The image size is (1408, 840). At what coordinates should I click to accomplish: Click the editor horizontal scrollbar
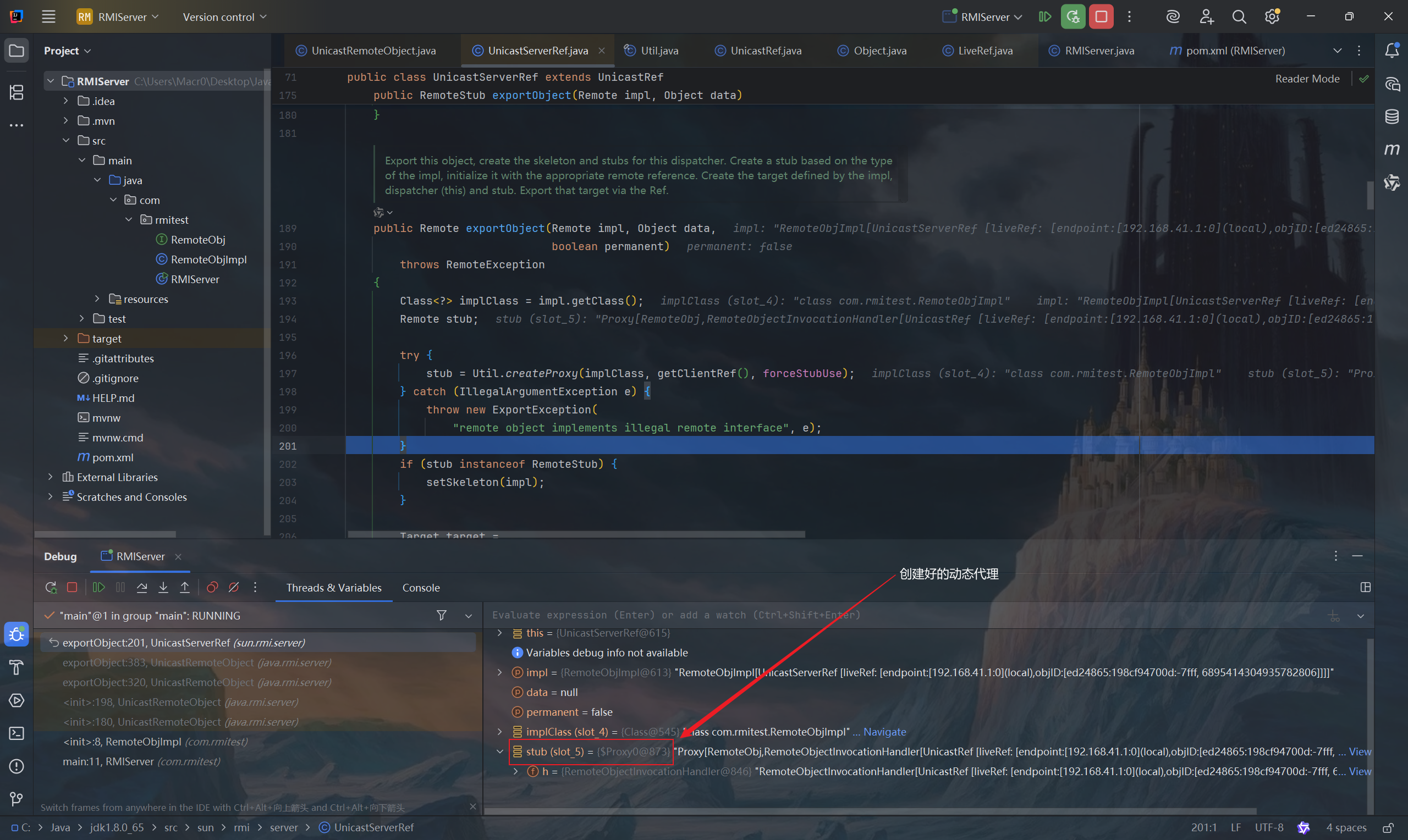click(576, 534)
